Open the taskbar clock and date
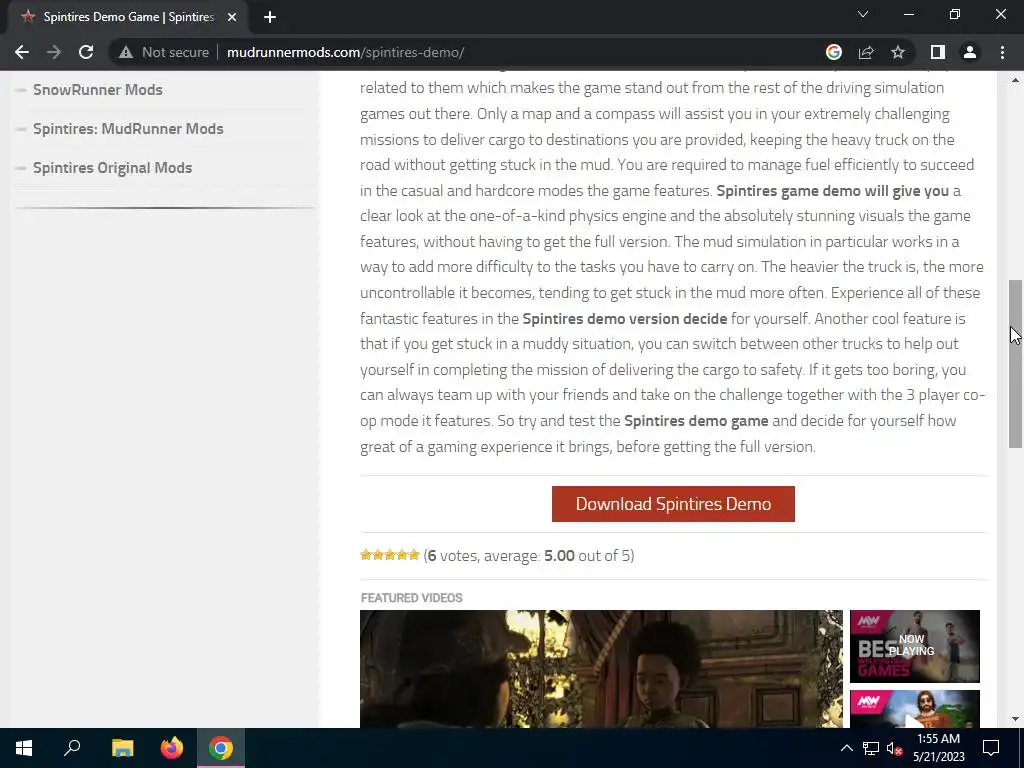Viewport: 1024px width, 768px height. [x=938, y=748]
